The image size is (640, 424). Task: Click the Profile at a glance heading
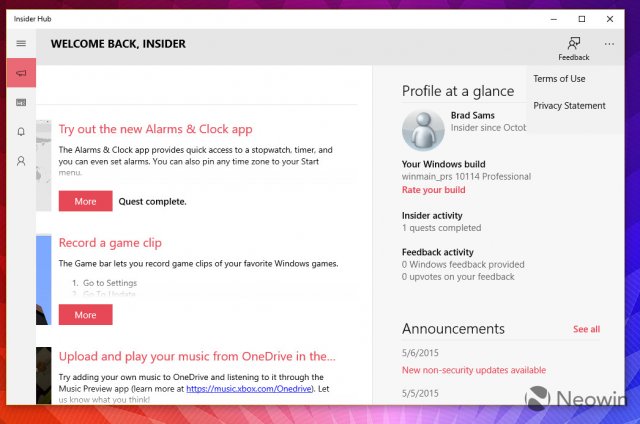click(458, 91)
